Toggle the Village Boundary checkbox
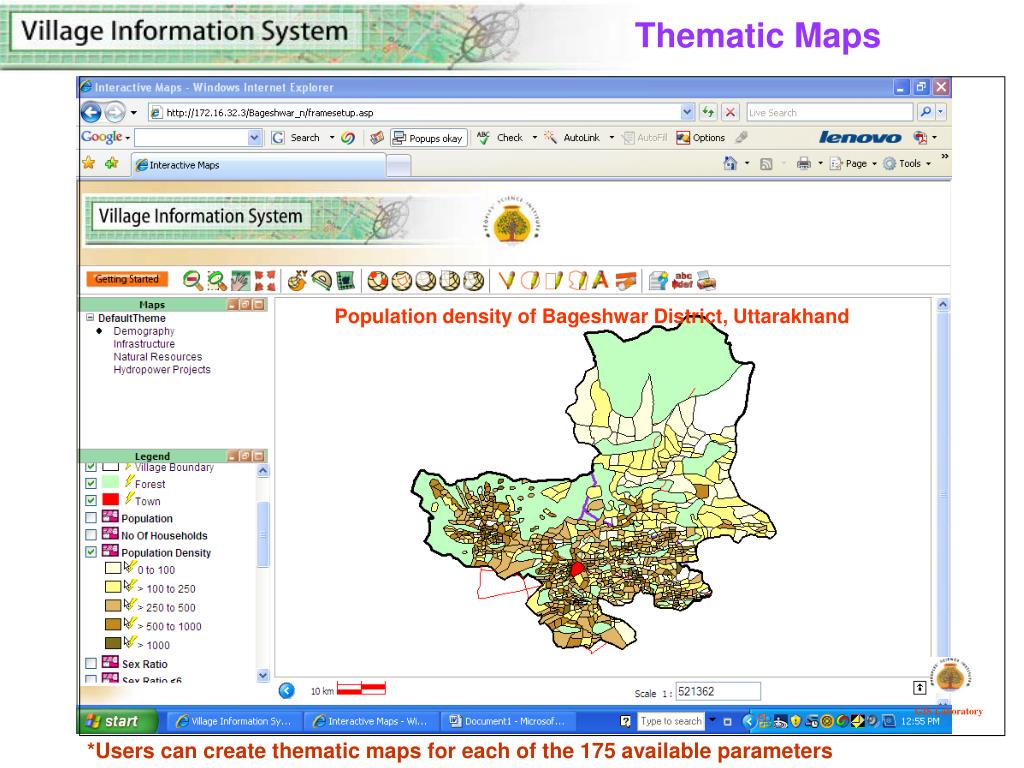 pyautogui.click(x=91, y=467)
